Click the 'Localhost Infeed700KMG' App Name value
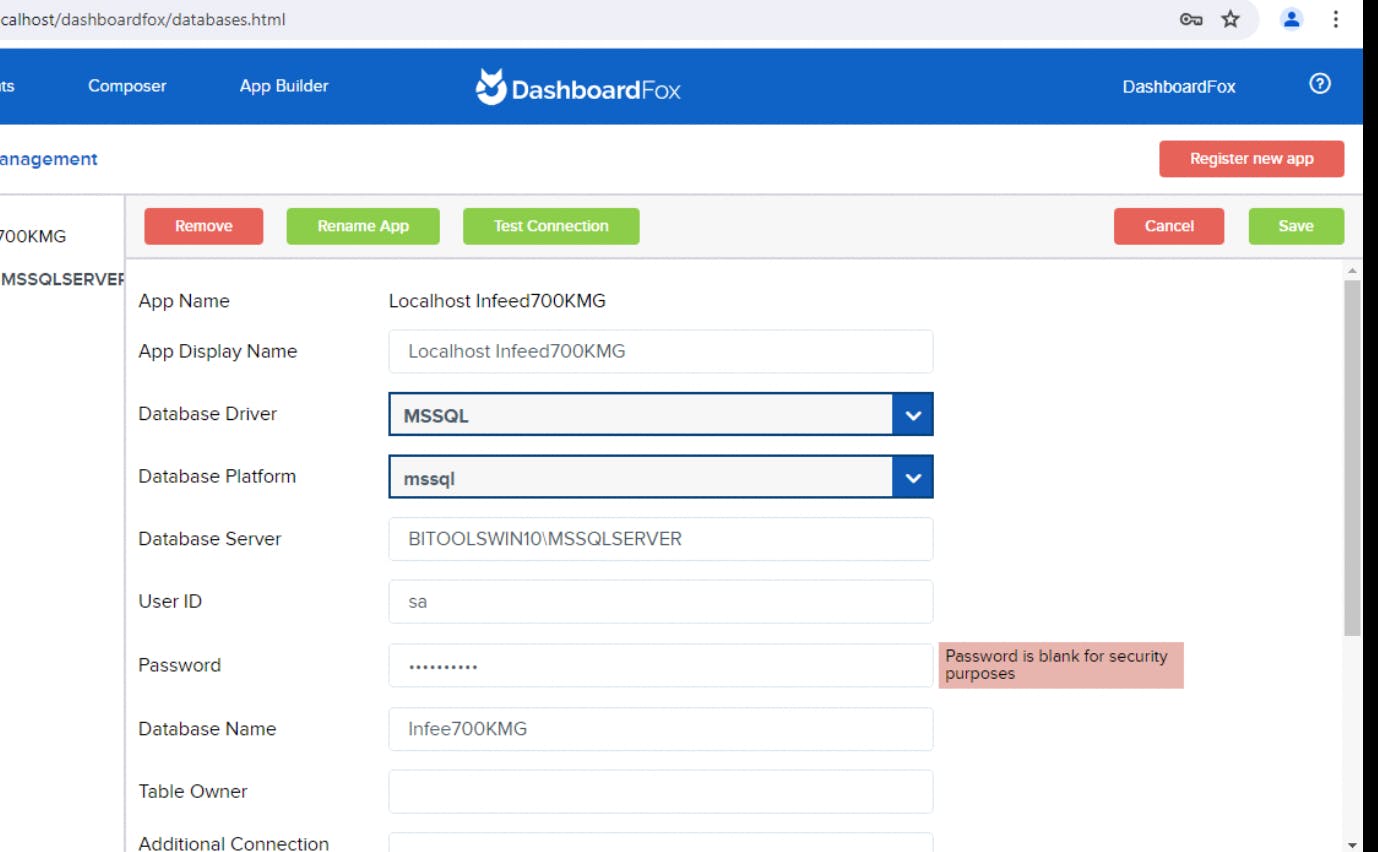1378x852 pixels. pos(497,301)
